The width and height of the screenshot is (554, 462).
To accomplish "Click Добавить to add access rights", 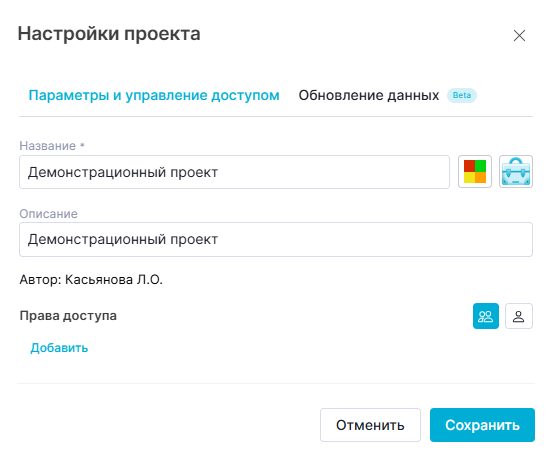I will tap(59, 348).
